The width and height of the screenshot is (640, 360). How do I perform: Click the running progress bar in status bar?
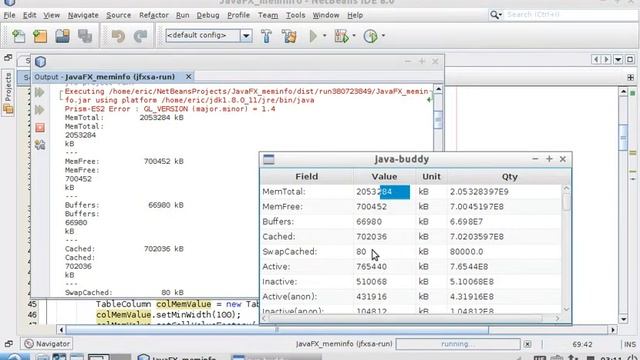click(x=458, y=344)
